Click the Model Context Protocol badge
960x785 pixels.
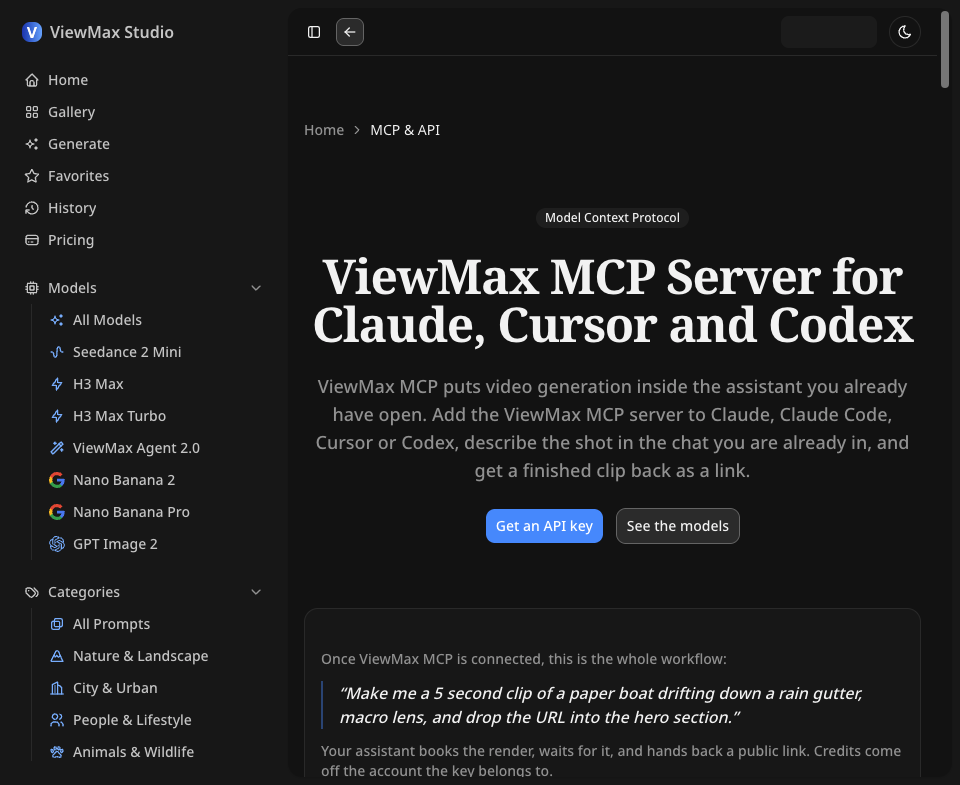pyautogui.click(x=612, y=218)
